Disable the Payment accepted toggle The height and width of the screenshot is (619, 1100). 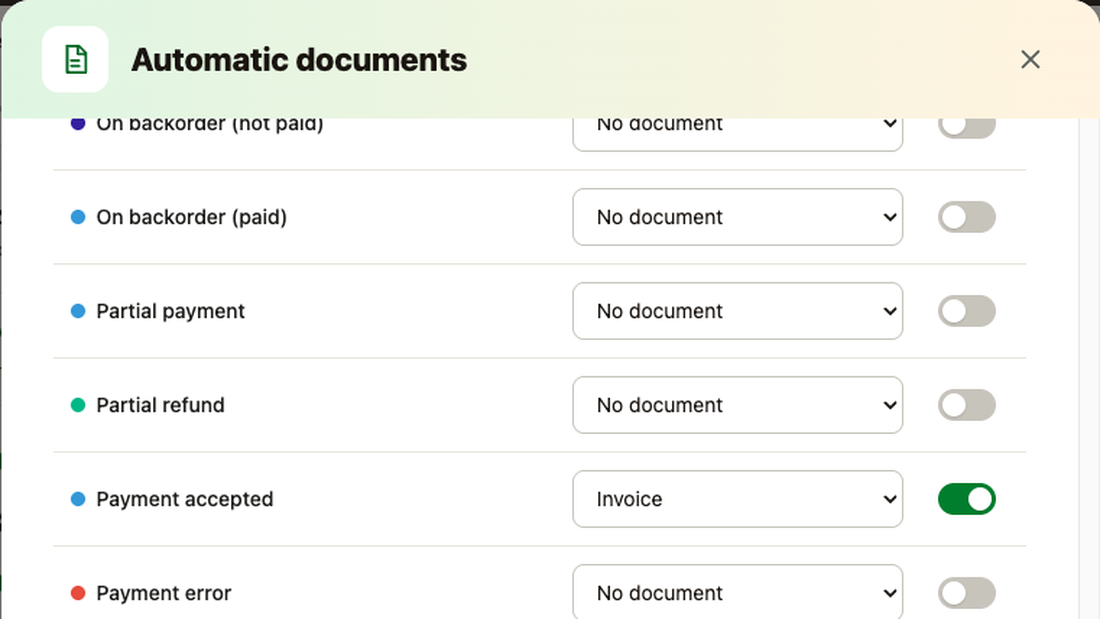(967, 499)
